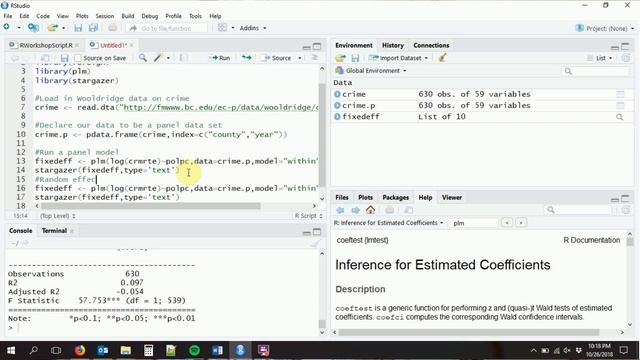
Task: Open List view mode dropdown
Action: (600, 58)
